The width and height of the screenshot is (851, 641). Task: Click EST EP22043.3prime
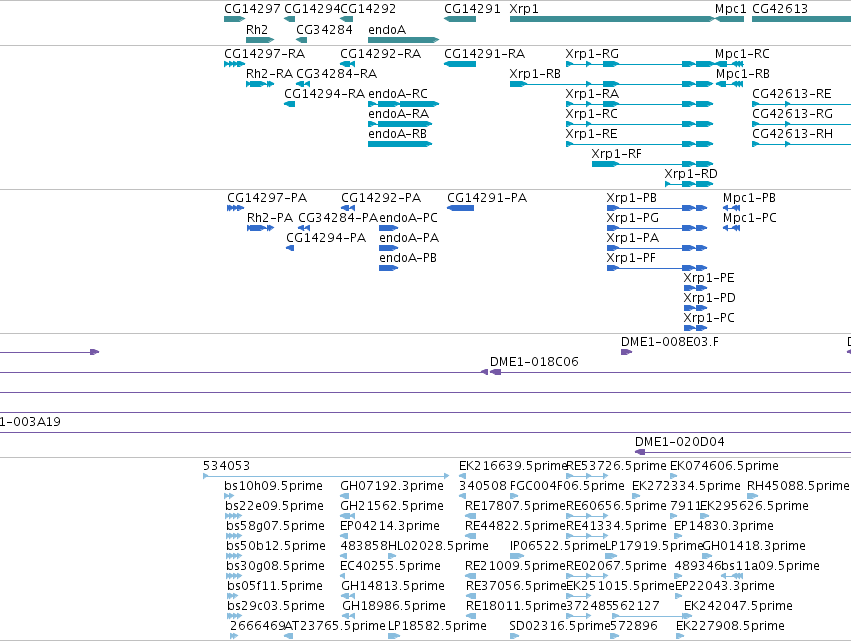point(724,586)
